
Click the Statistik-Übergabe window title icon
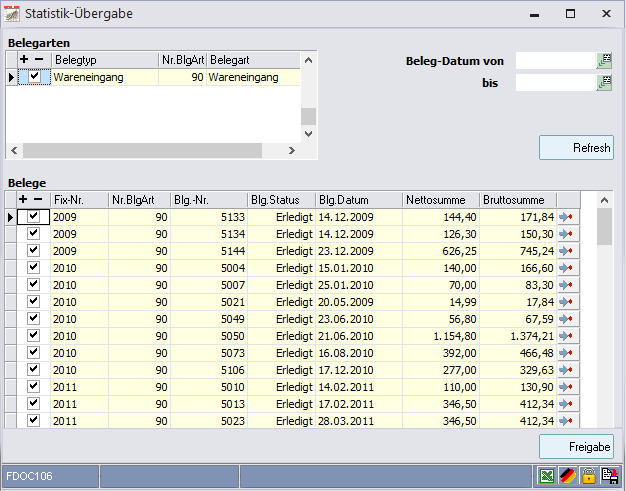12,14
